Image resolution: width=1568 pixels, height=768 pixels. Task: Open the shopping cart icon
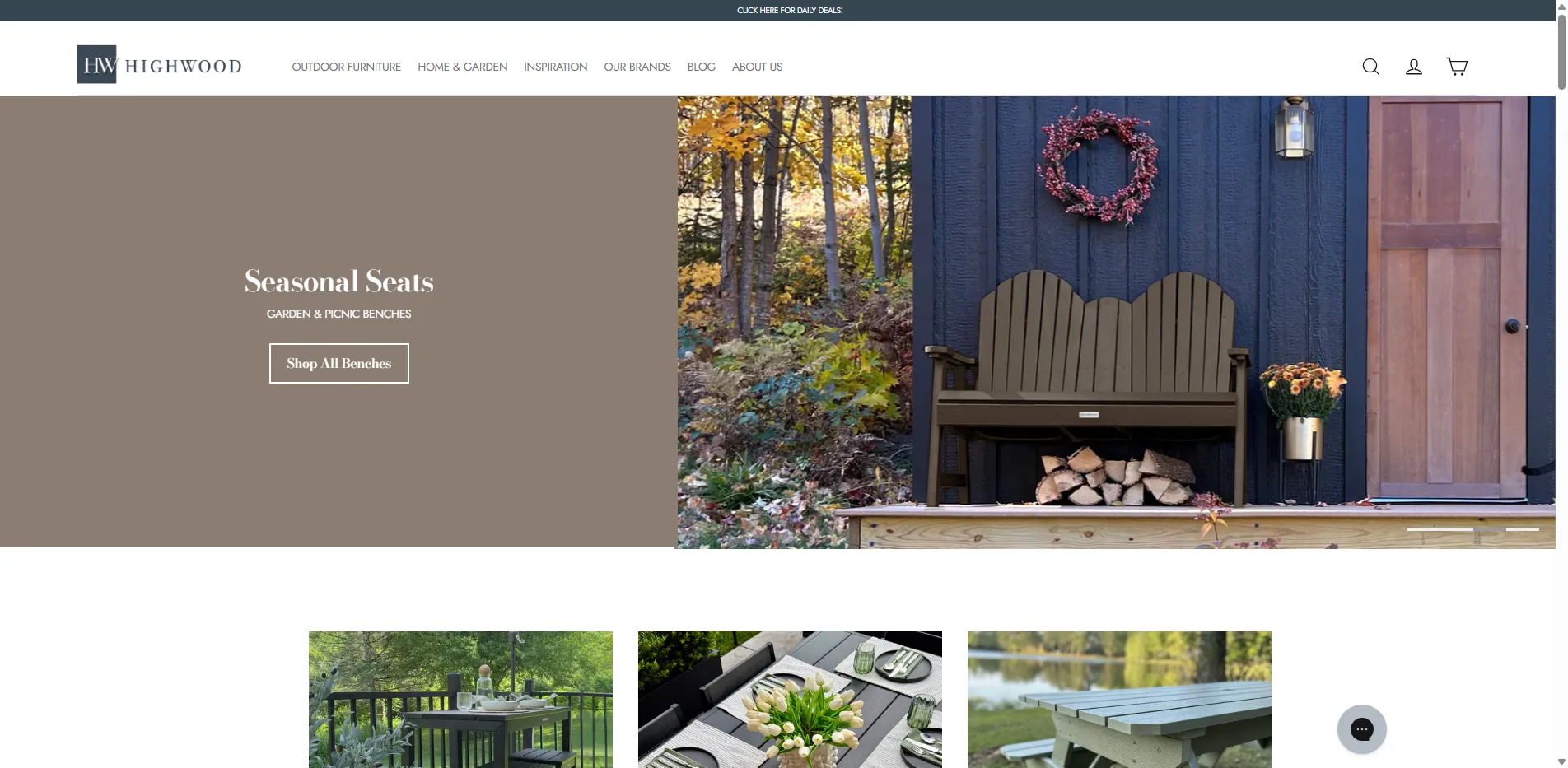(x=1457, y=67)
